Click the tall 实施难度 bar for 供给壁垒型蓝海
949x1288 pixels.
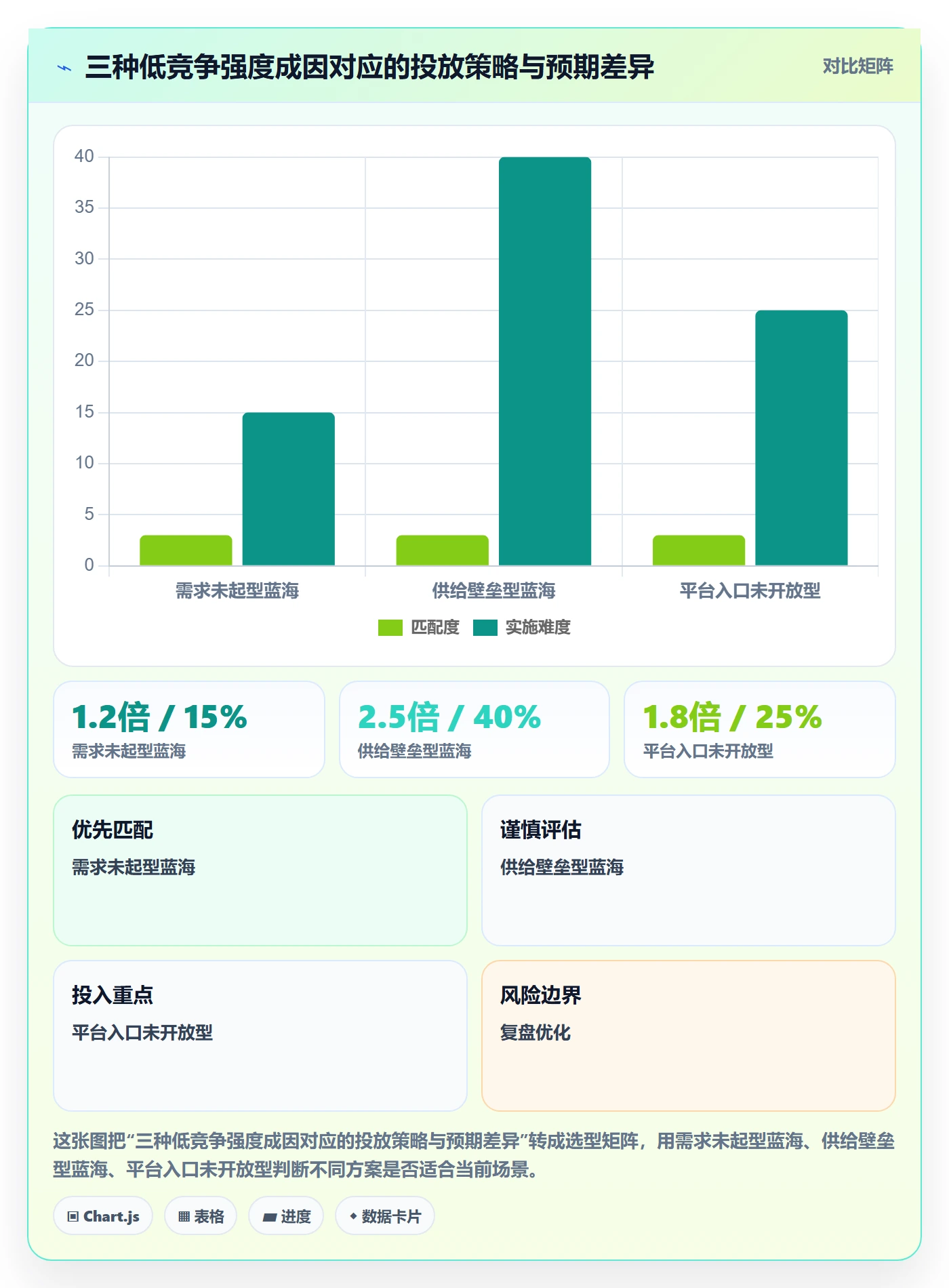(545, 361)
